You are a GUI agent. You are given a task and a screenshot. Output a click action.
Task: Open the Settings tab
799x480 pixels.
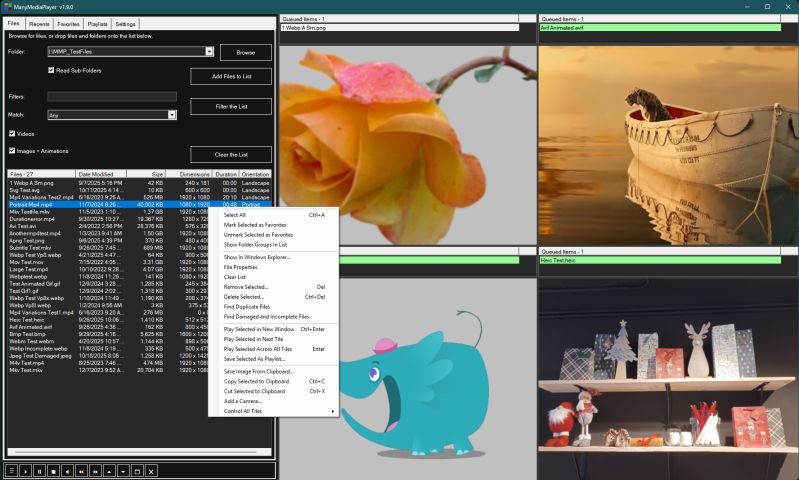tap(125, 24)
